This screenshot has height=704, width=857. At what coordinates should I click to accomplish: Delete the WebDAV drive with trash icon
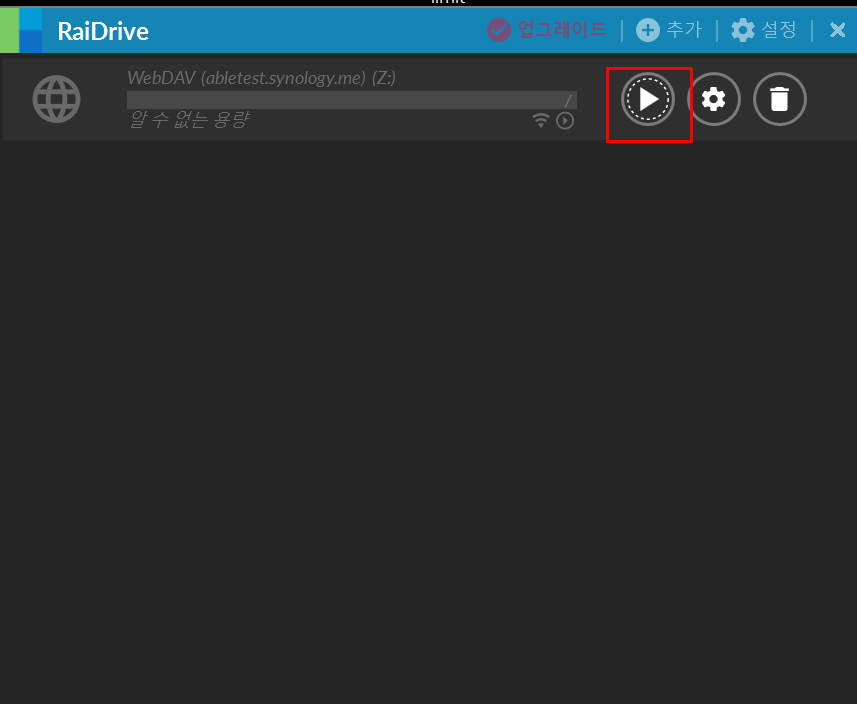pyautogui.click(x=780, y=99)
